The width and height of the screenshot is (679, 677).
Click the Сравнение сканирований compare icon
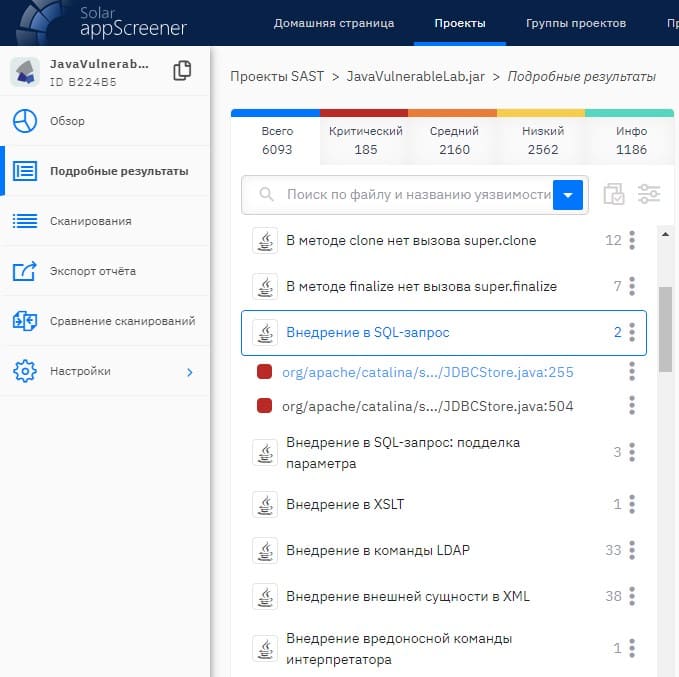pos(25,321)
